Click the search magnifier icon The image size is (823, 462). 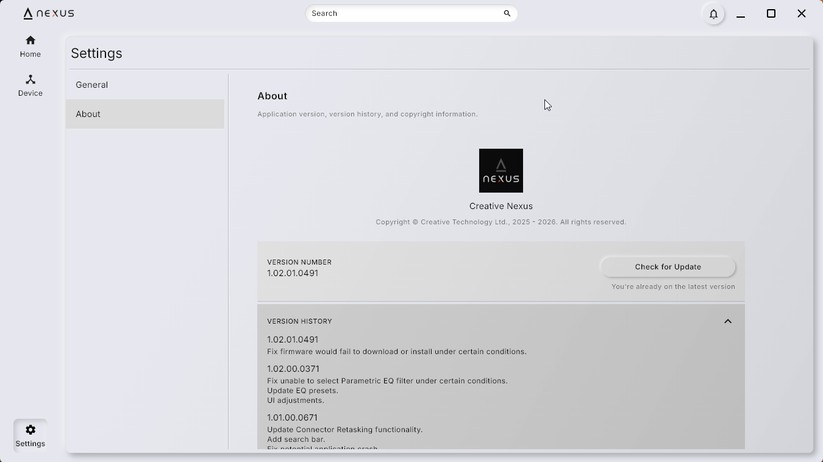[507, 14]
